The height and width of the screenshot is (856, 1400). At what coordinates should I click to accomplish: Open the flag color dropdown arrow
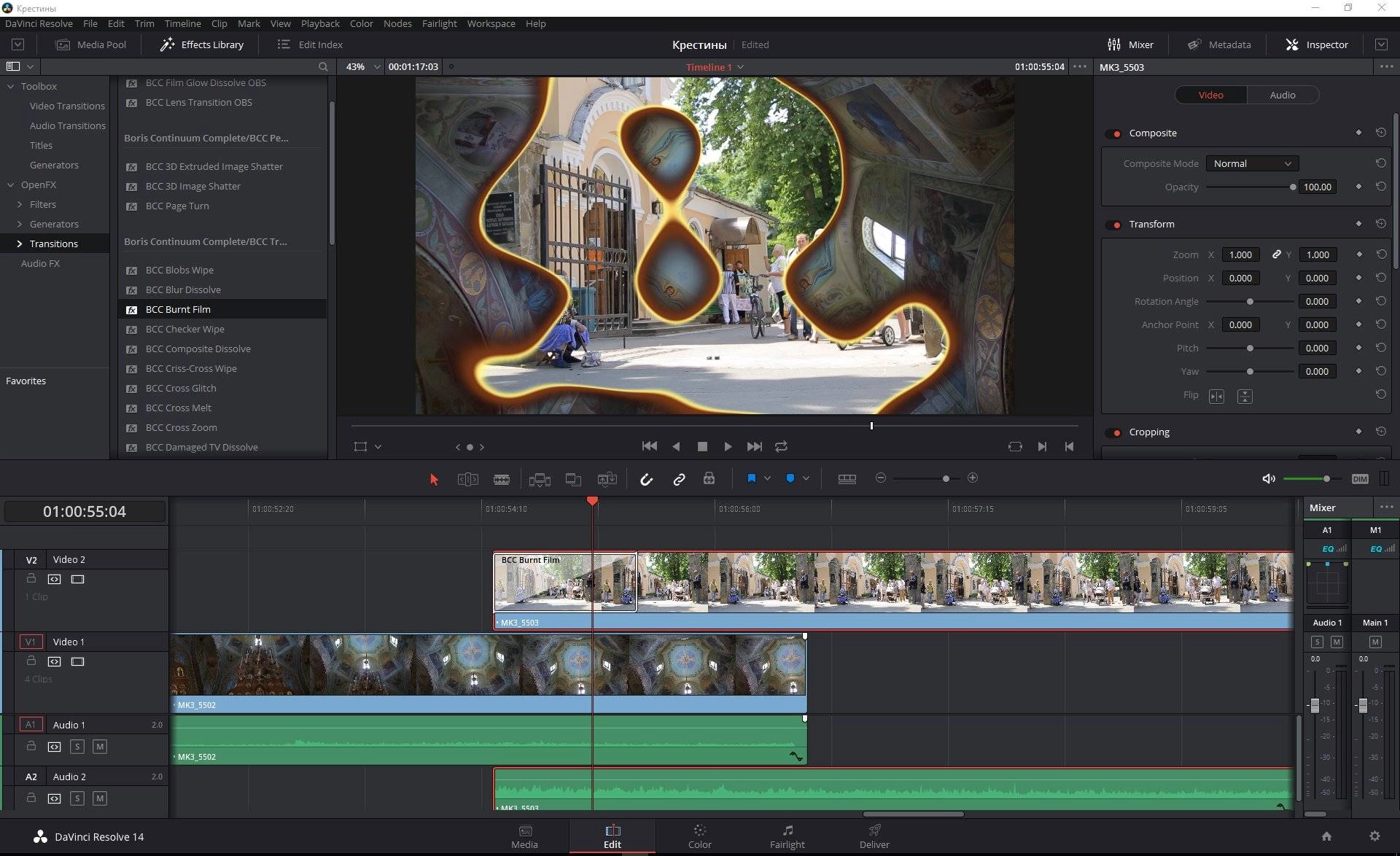[767, 478]
